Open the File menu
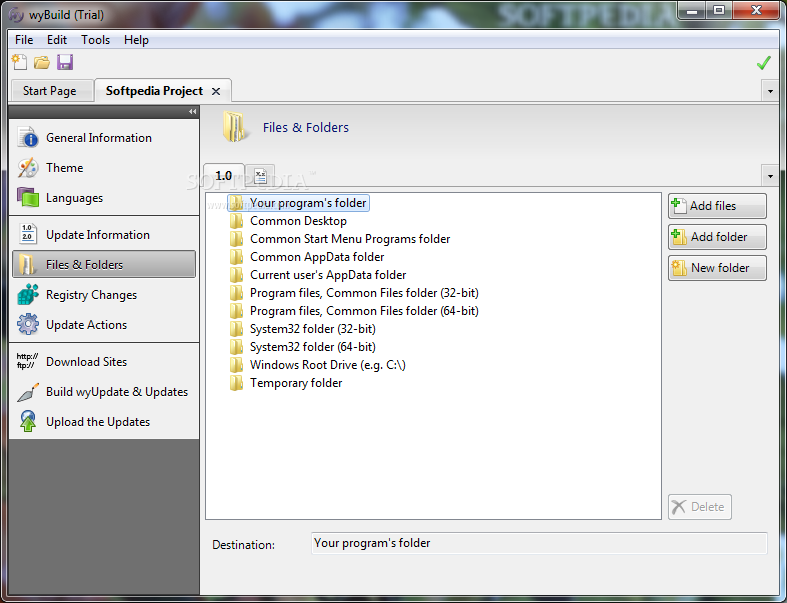The width and height of the screenshot is (787, 603). [x=24, y=40]
